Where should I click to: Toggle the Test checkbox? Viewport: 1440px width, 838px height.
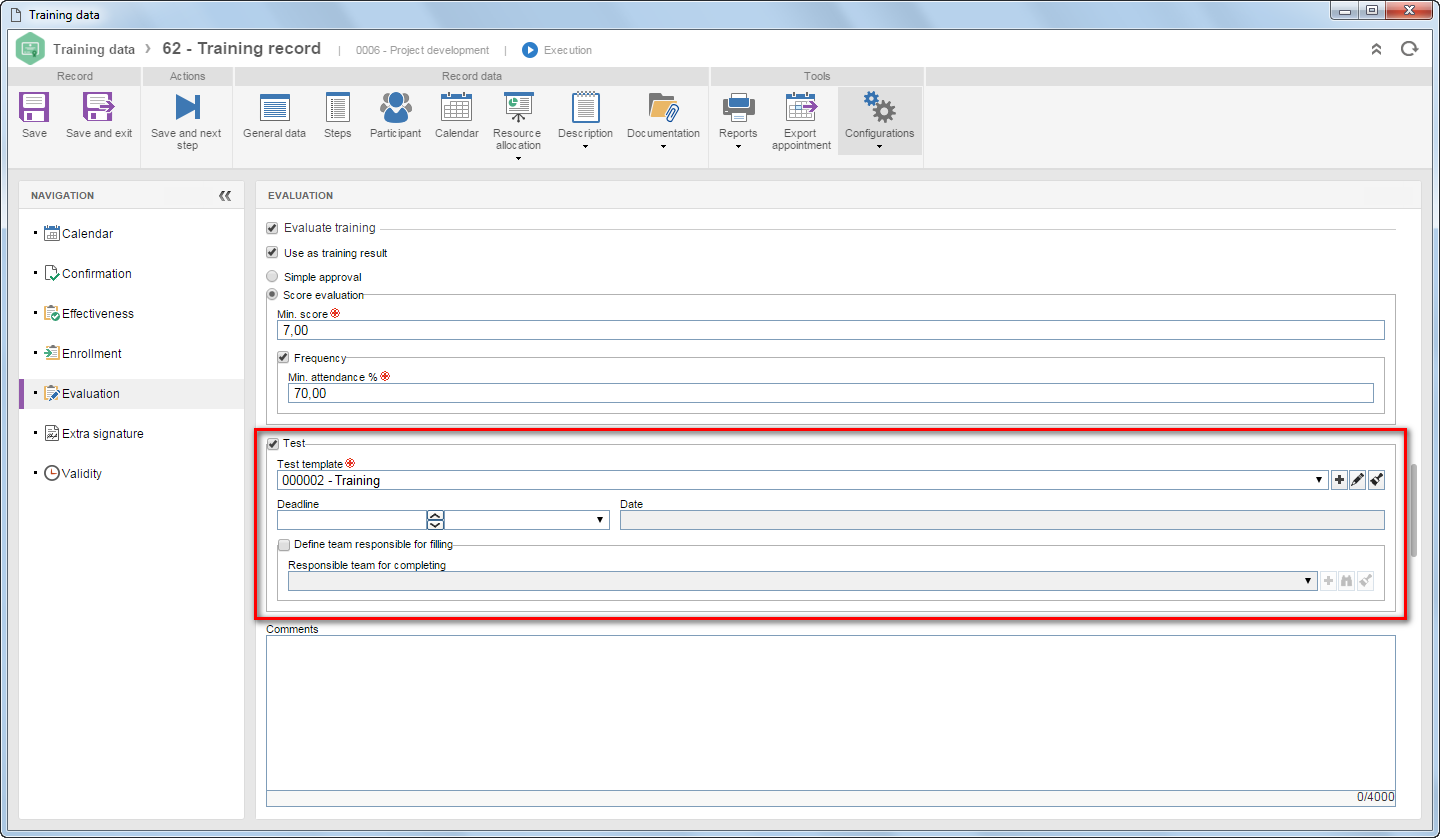tap(272, 443)
